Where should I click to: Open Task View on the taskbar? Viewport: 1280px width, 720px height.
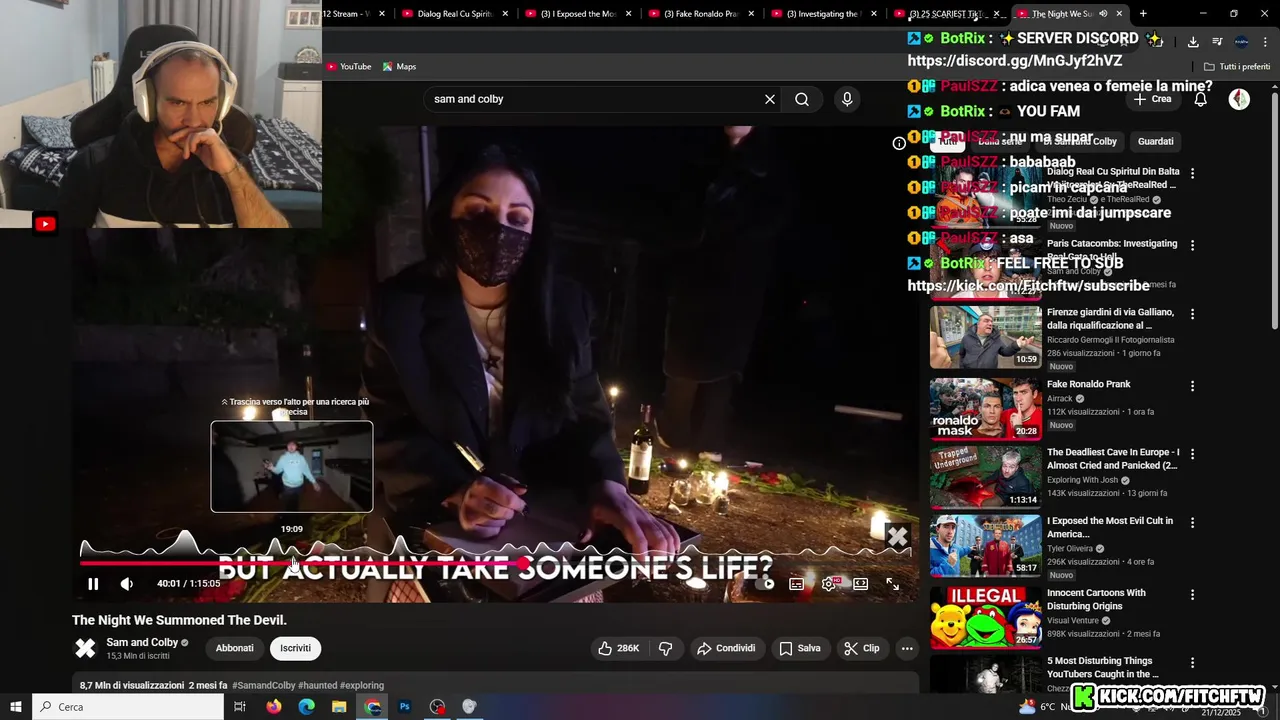240,707
